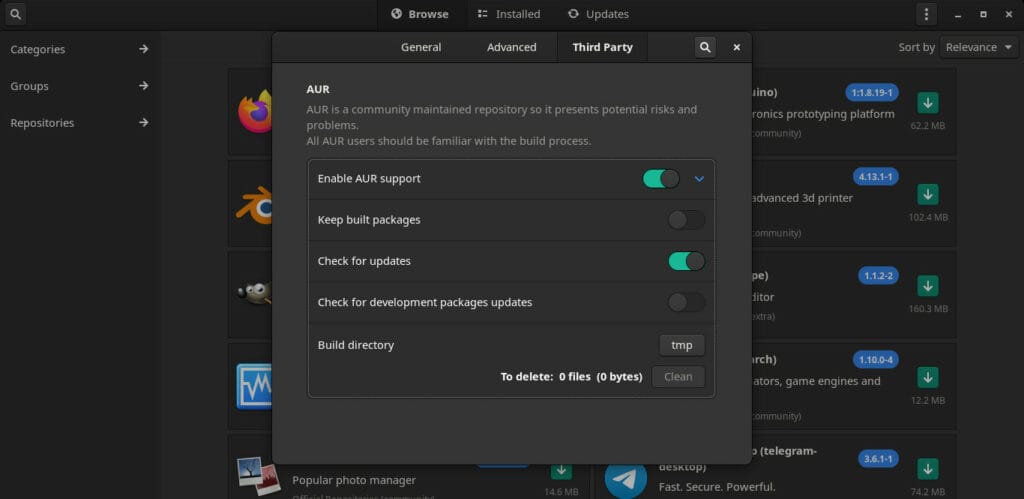
Task: Open the Sort by Relevance dropdown
Action: tap(979, 47)
